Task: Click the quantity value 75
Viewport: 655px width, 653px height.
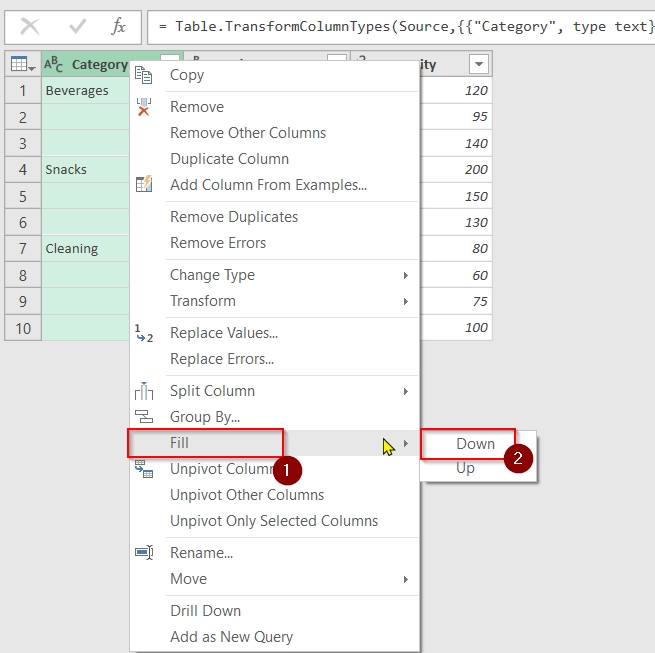Action: [x=480, y=301]
